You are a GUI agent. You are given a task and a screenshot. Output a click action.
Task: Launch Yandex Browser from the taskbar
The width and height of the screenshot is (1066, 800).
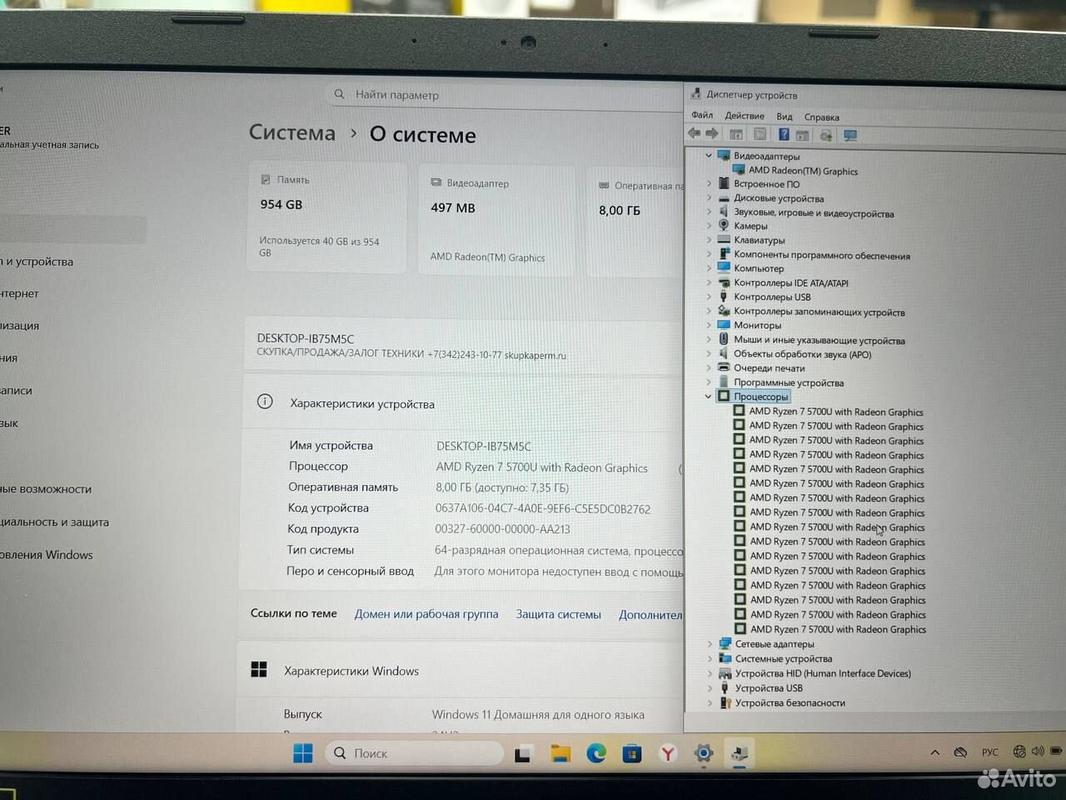[668, 754]
